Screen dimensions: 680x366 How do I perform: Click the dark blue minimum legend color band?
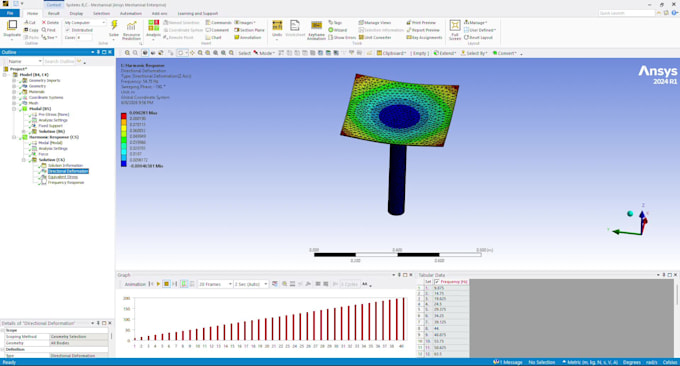tap(124, 164)
